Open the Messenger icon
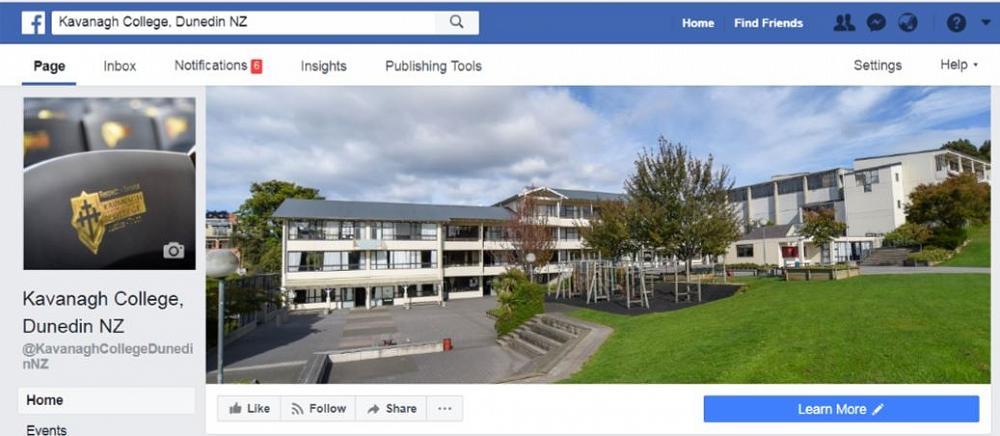The height and width of the screenshot is (436, 1000). point(876,23)
